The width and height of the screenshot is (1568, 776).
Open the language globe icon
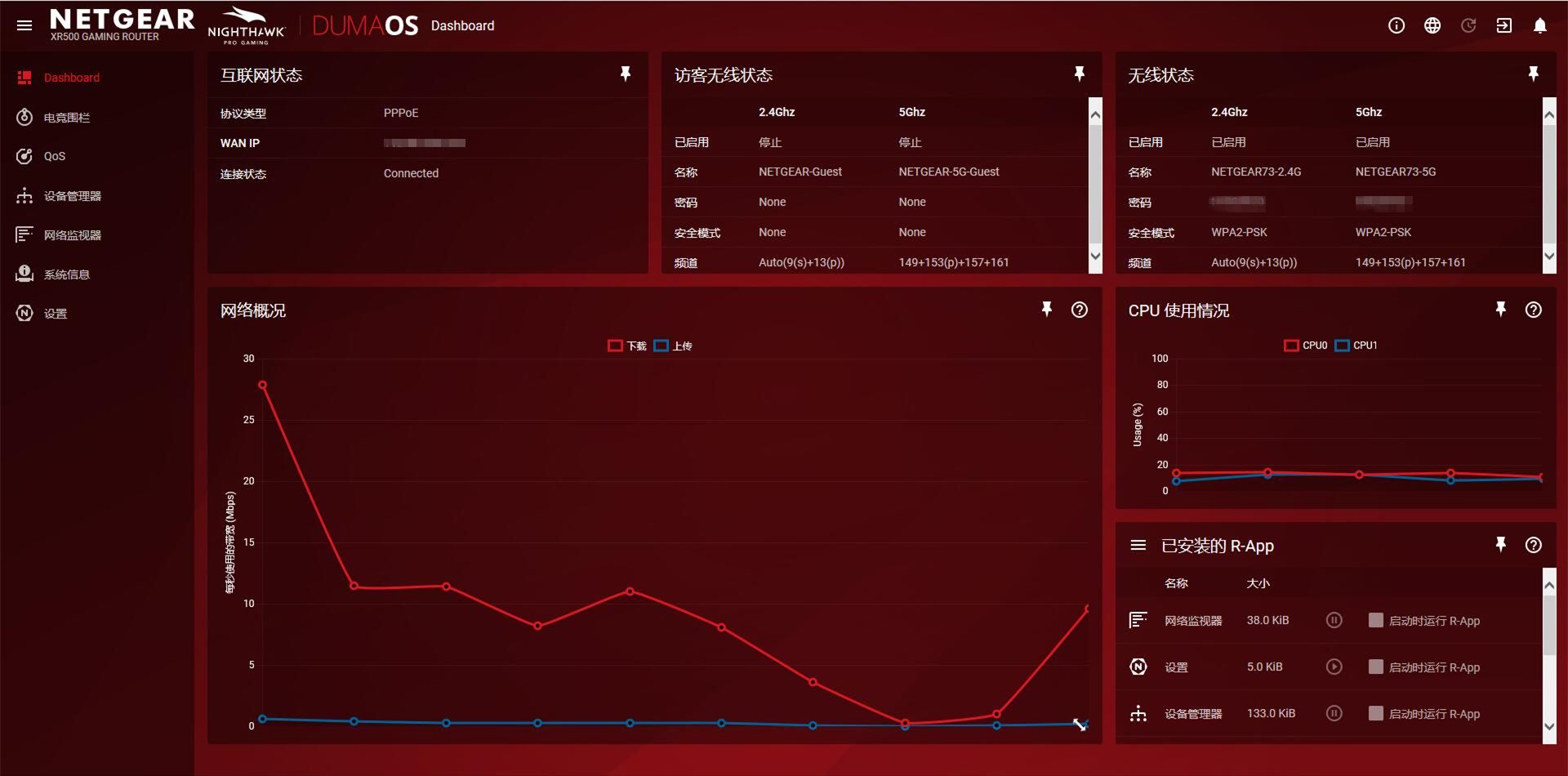1432,25
